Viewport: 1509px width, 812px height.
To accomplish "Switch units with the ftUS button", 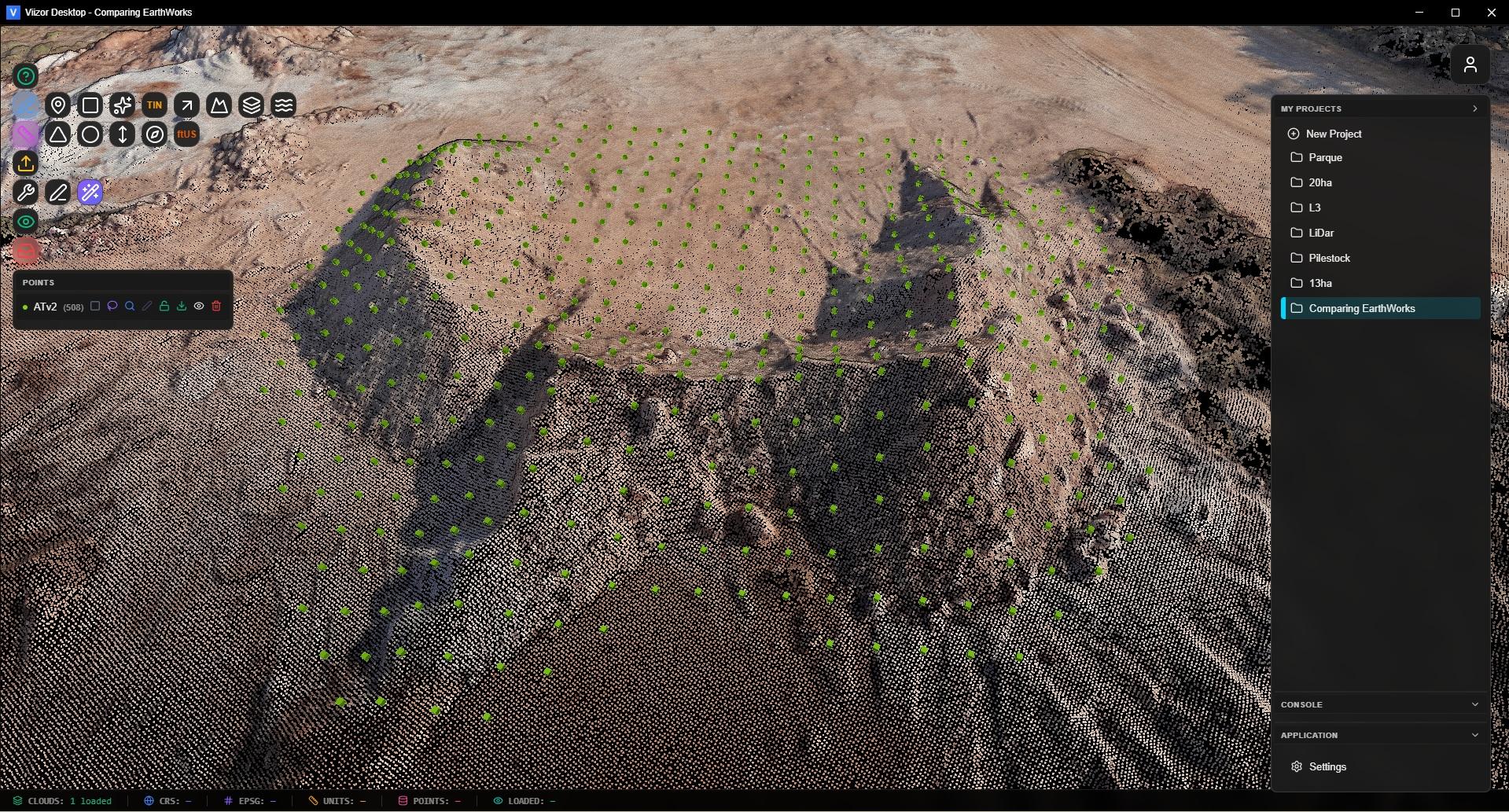I will 186,134.
